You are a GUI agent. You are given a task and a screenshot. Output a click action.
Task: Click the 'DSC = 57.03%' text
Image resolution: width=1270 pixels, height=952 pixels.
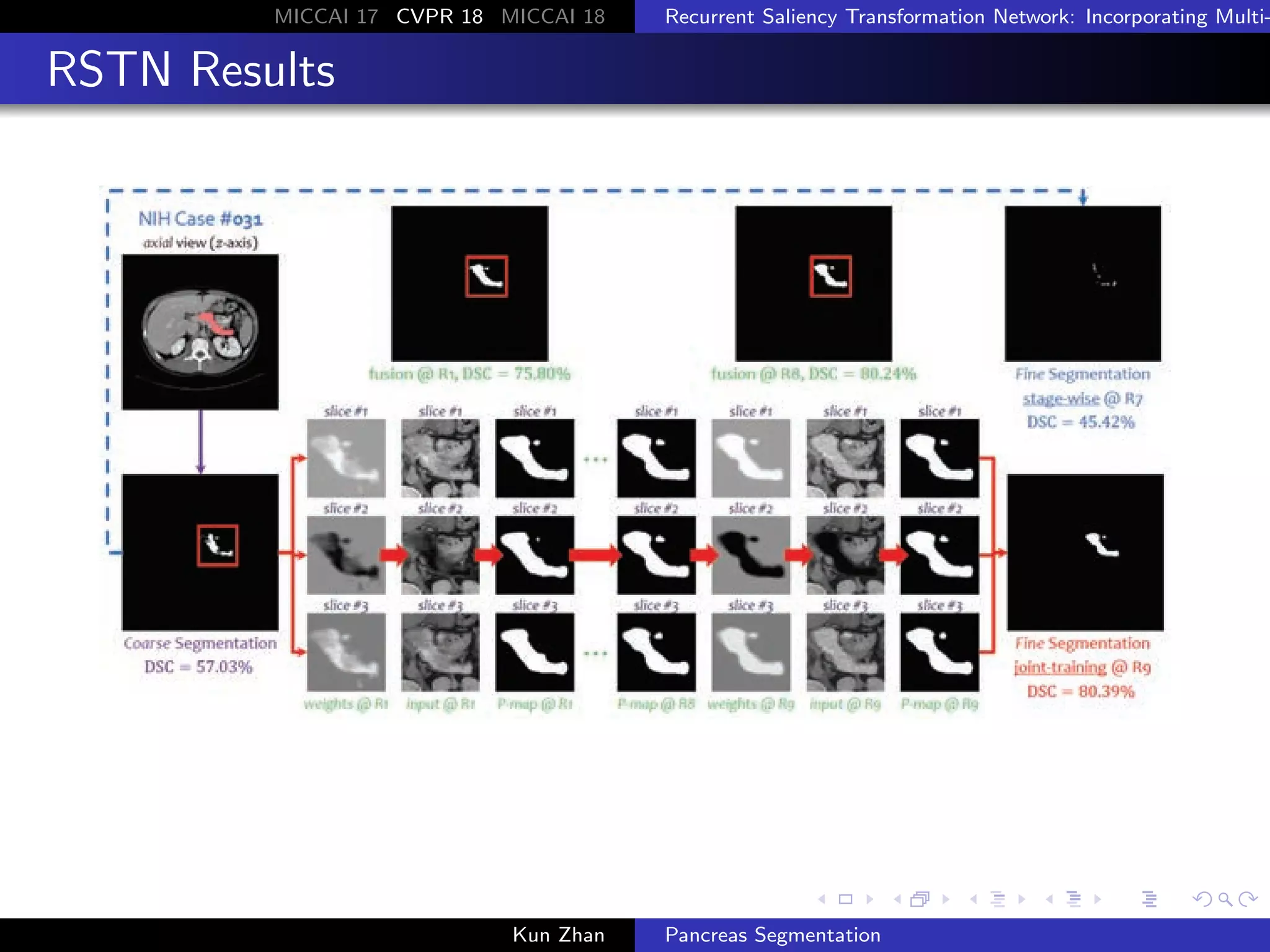(198, 667)
